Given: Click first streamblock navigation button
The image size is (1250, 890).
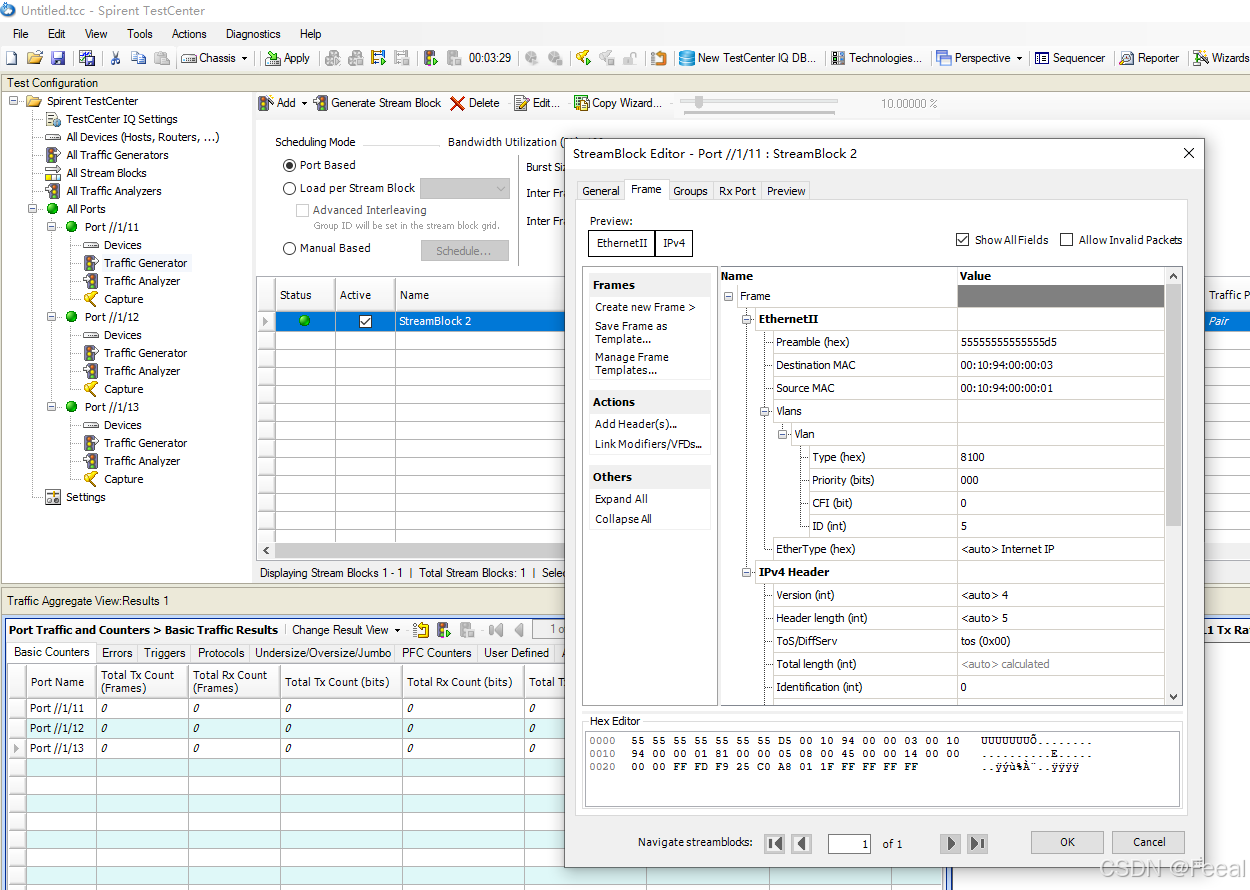Looking at the screenshot, I should pos(774,843).
